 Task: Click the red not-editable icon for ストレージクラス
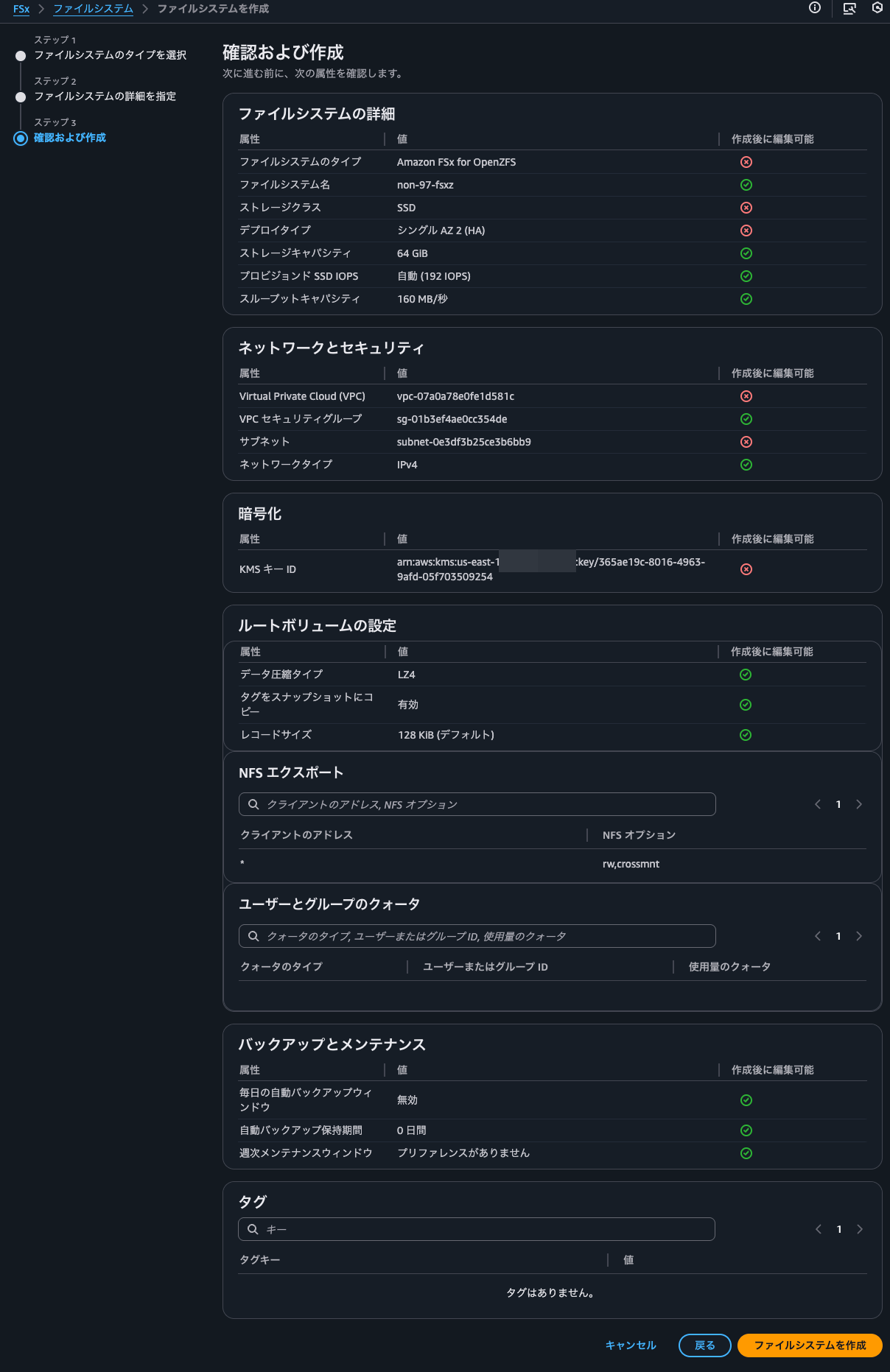pos(746,208)
